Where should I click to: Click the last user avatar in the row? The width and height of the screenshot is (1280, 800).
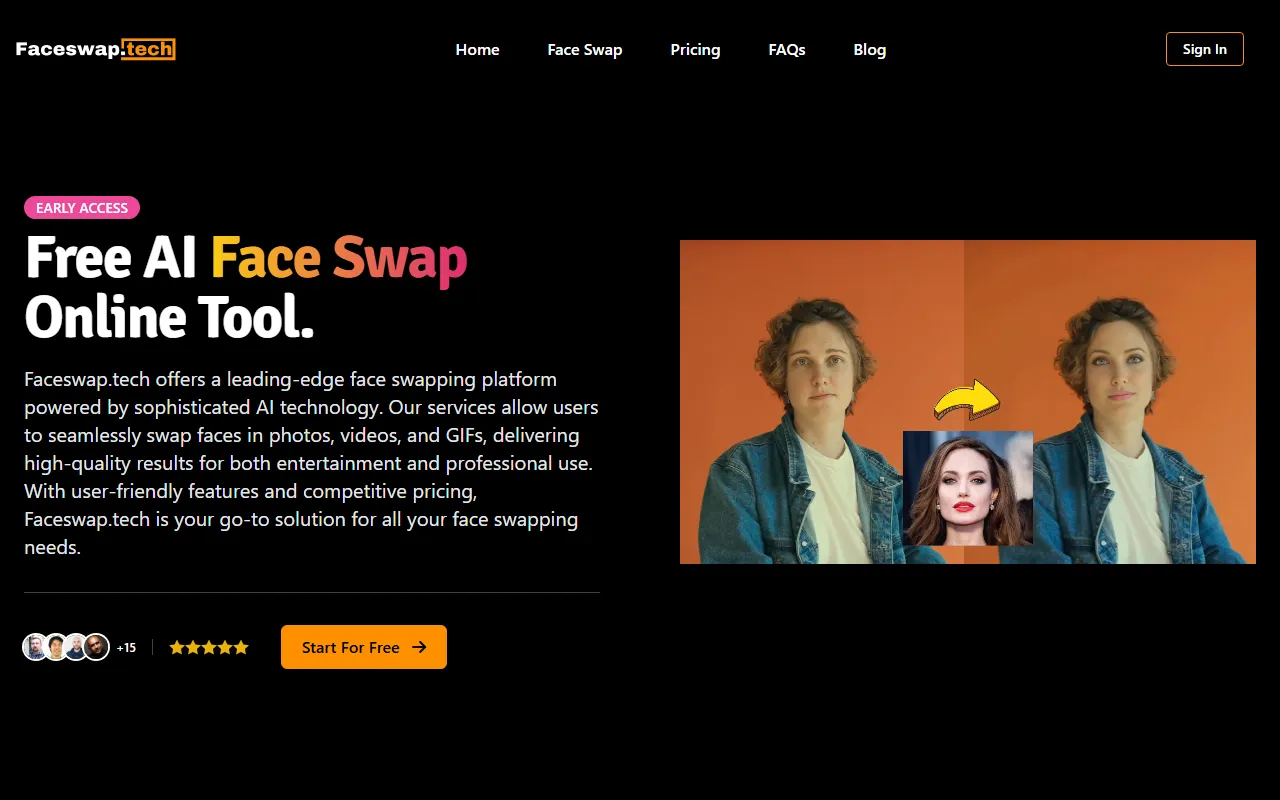point(96,647)
